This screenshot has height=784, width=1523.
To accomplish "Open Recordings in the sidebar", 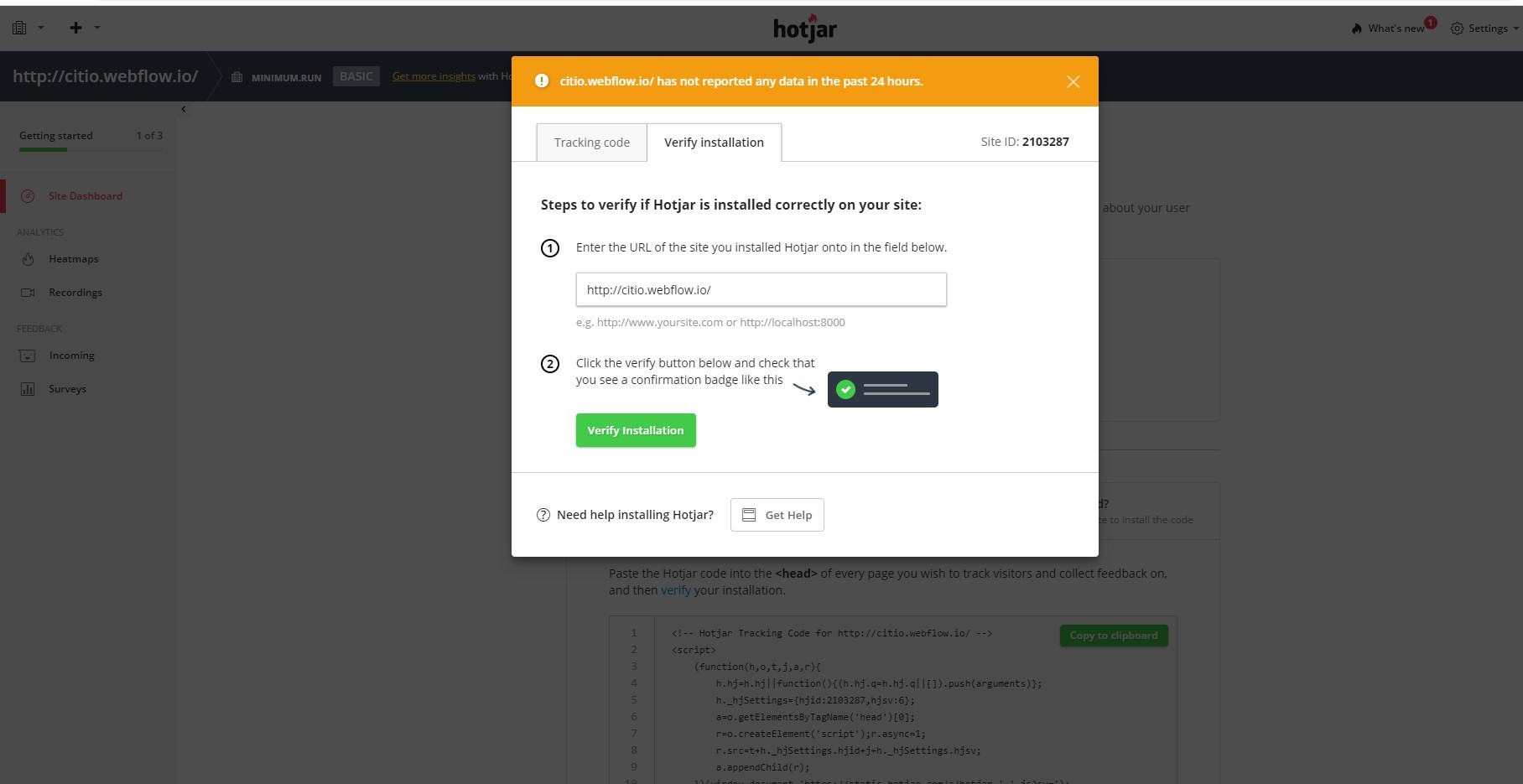I will point(75,293).
